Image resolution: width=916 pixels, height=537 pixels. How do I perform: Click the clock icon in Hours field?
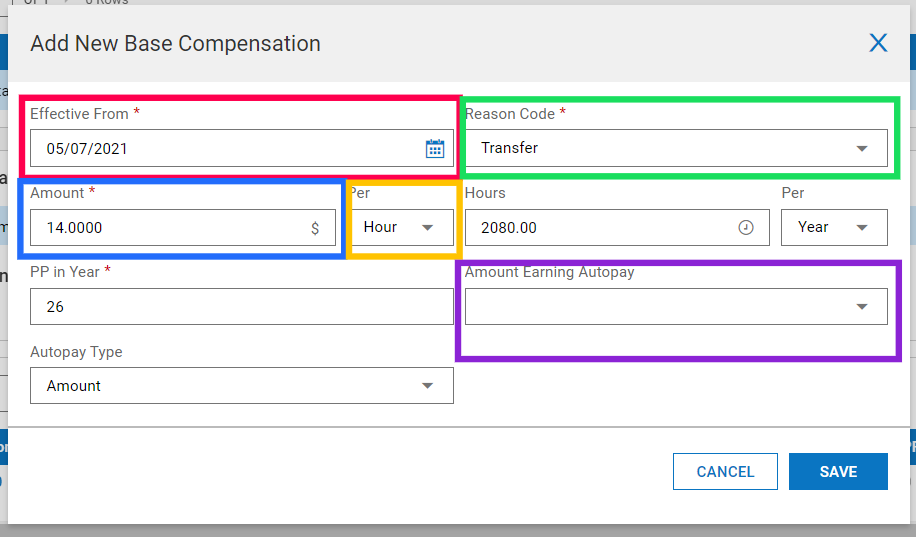pos(746,228)
